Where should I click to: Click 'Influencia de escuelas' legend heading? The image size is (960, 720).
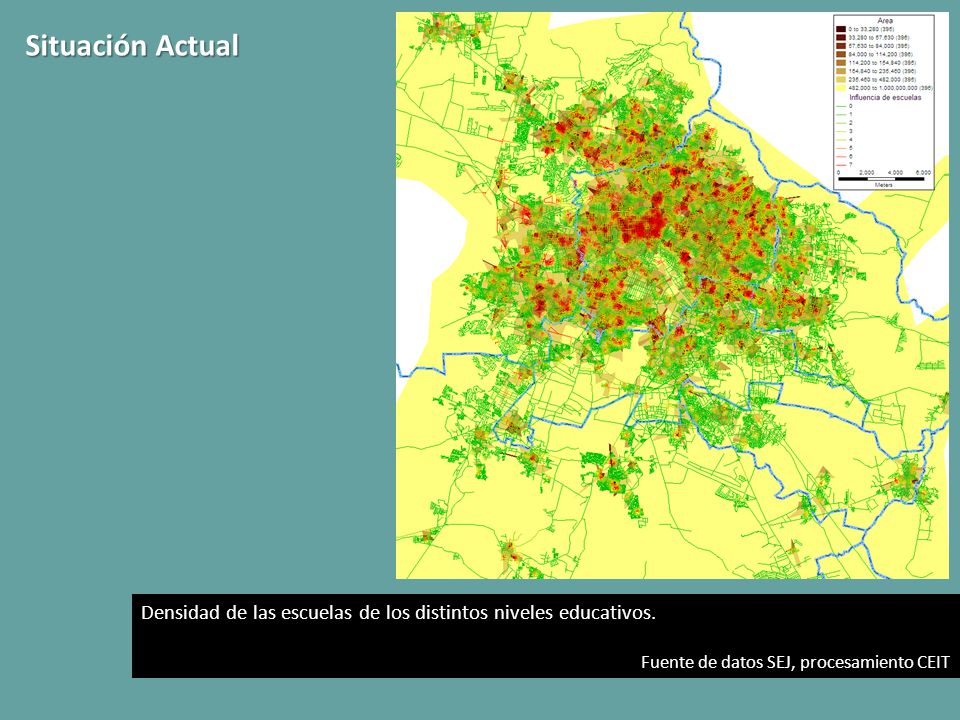[885, 97]
